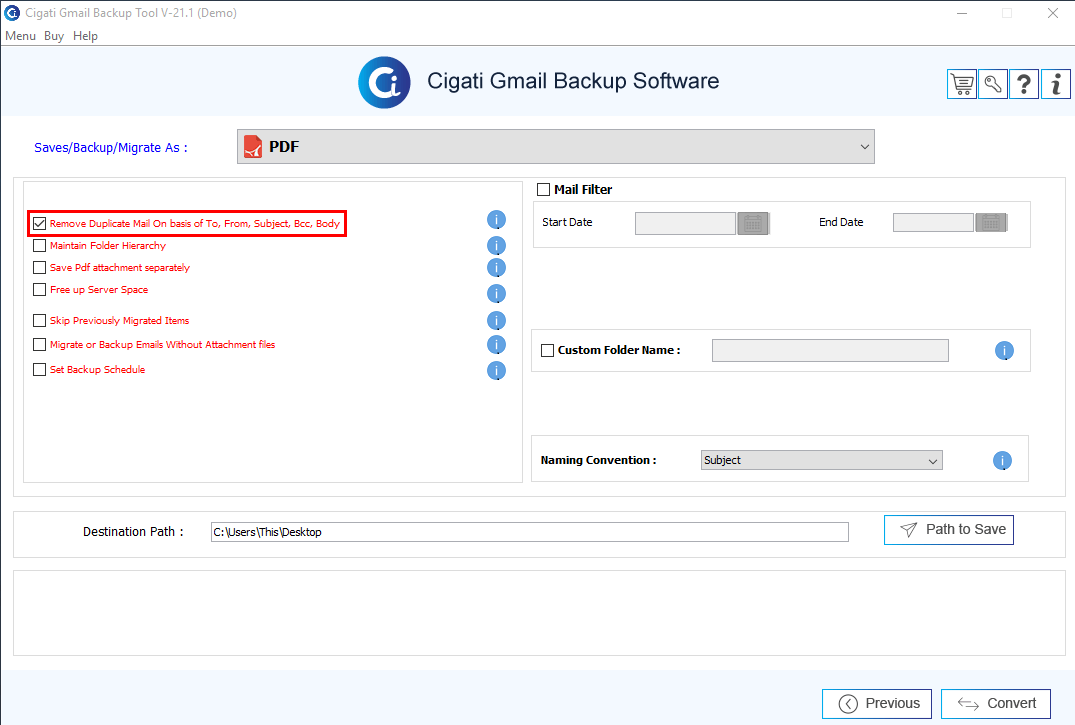
Task: Click the about info icon in header
Action: coord(1056,84)
